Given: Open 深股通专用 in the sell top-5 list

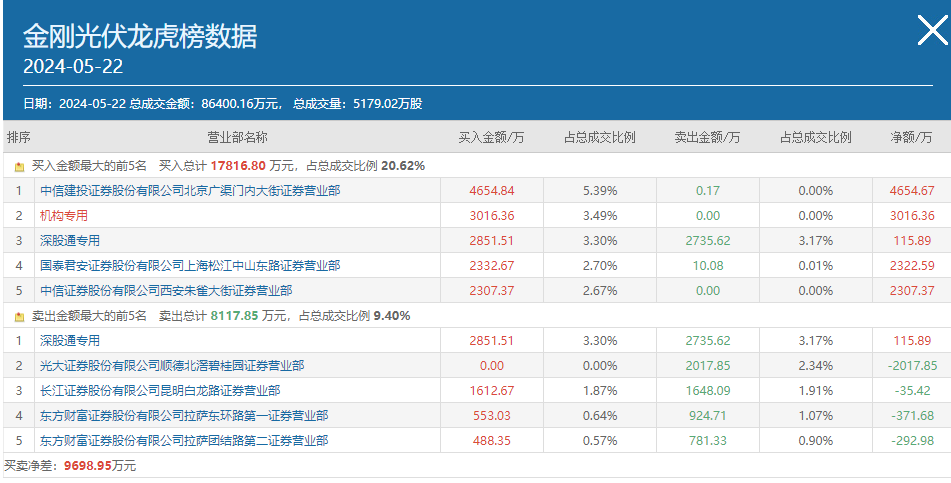Looking at the screenshot, I should click(70, 340).
